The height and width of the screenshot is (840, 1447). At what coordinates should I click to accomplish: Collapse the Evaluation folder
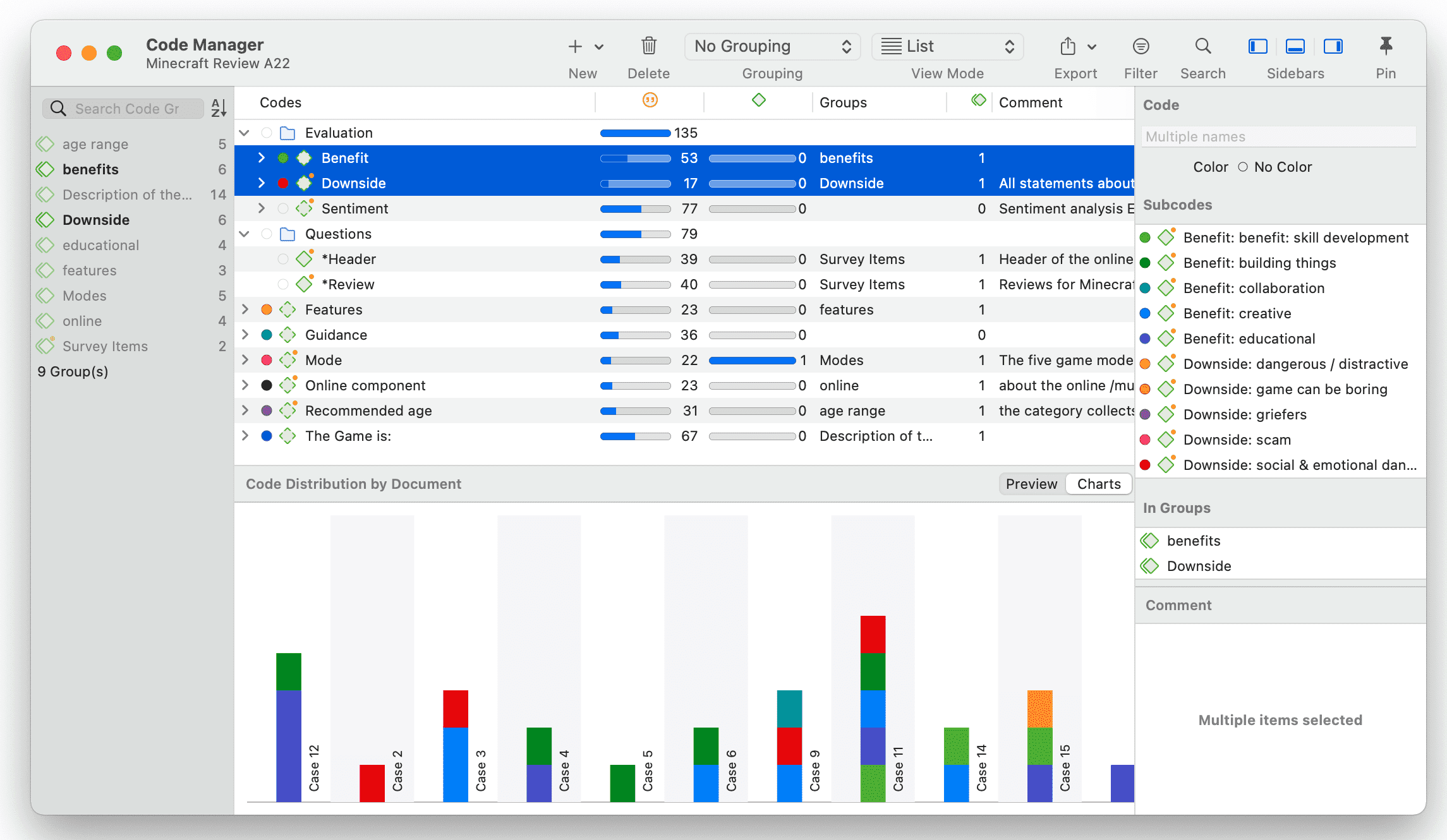tap(245, 133)
